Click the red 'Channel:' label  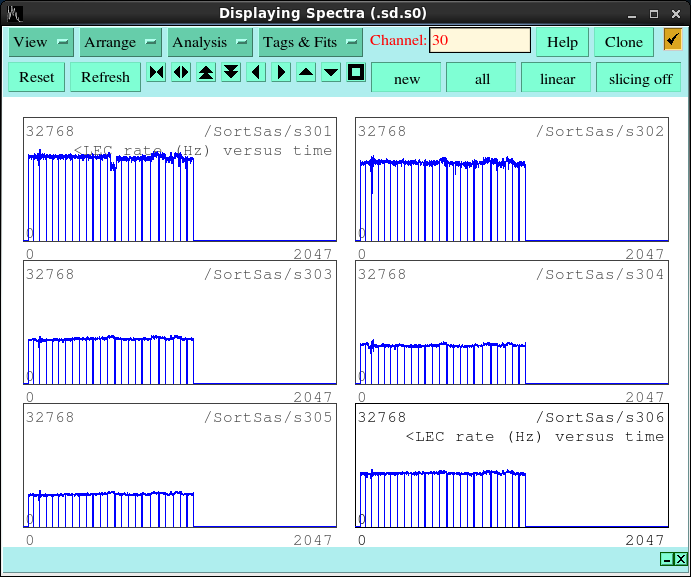pyautogui.click(x=398, y=40)
